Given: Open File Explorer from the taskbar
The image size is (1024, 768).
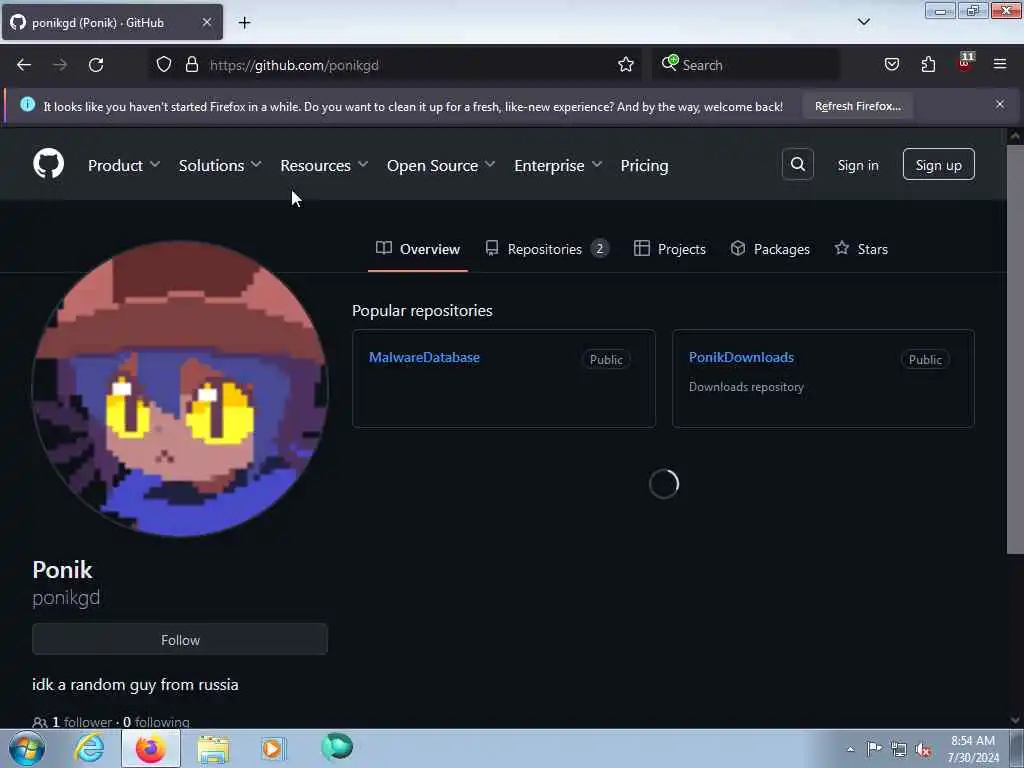Looking at the screenshot, I should coord(213,748).
